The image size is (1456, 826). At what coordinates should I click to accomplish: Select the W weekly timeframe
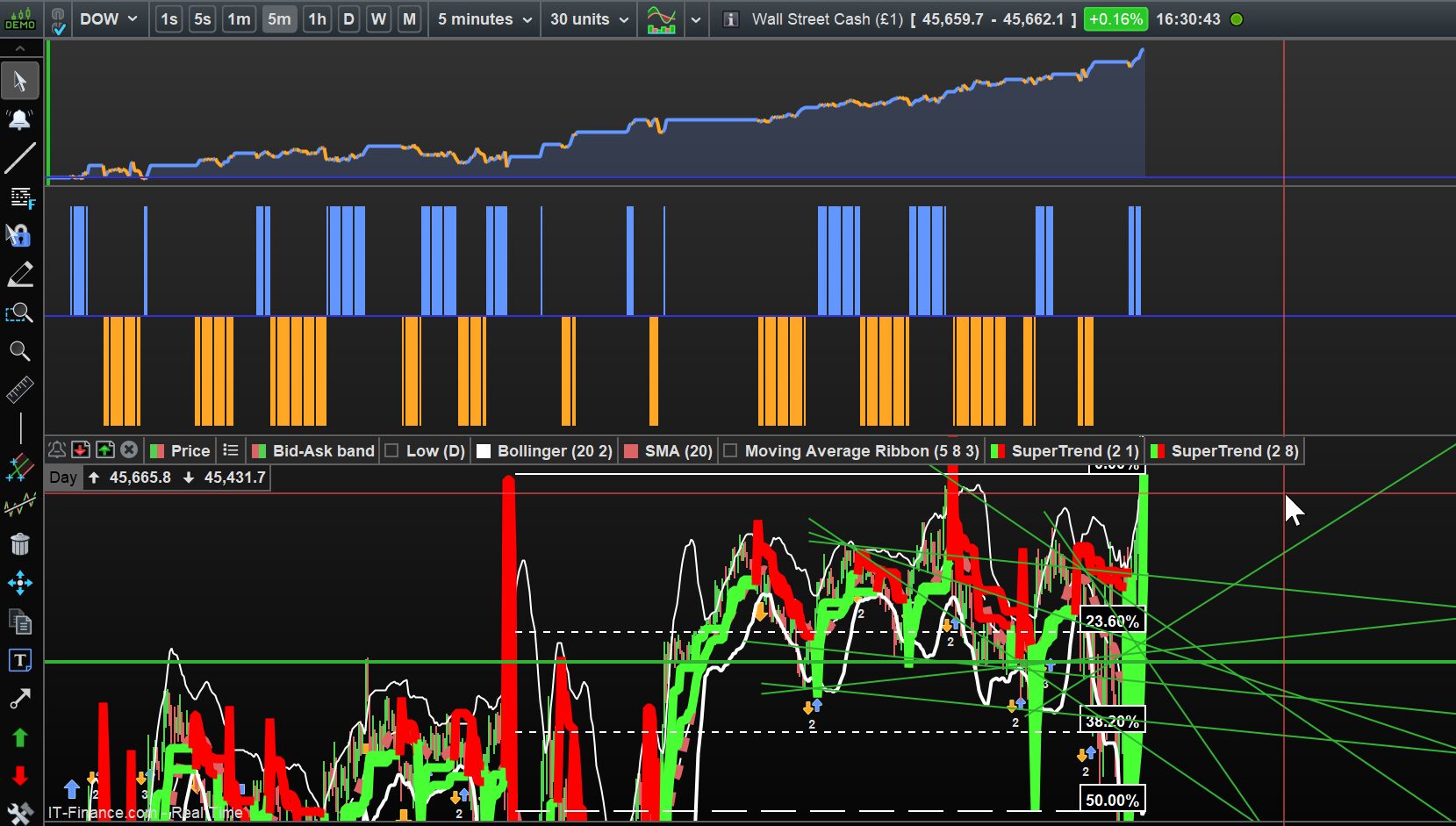[378, 19]
